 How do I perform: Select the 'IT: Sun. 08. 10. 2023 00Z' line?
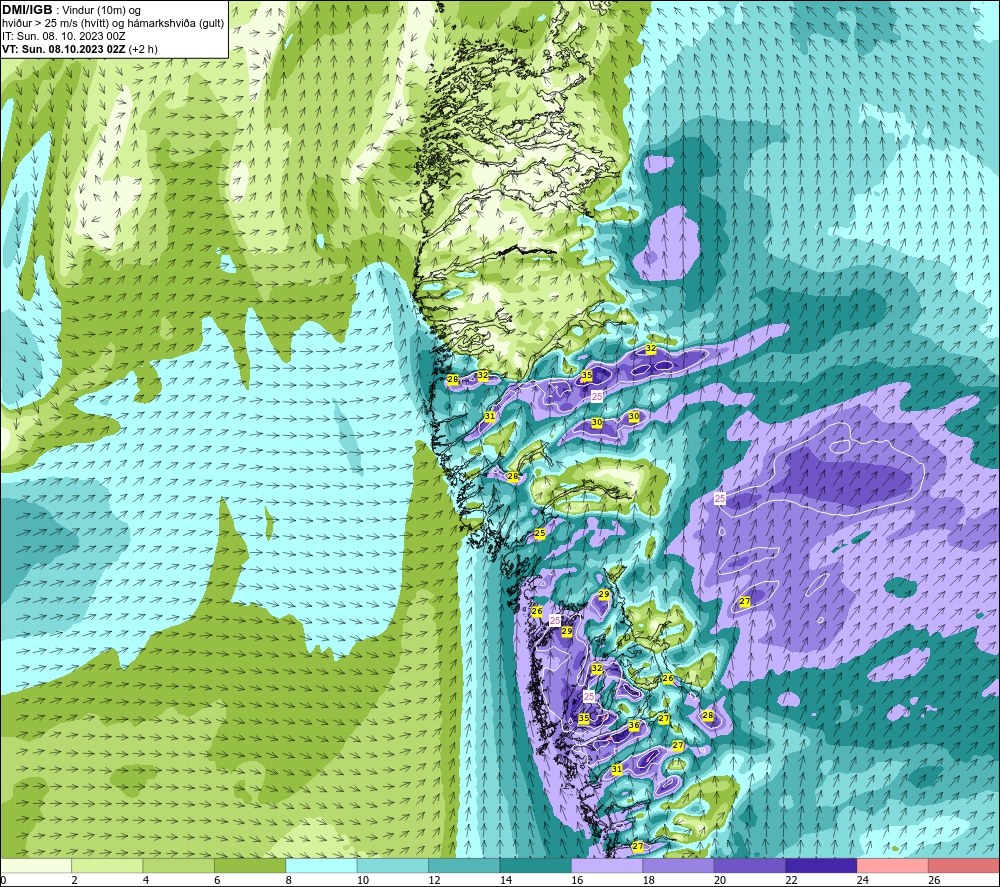tap(64, 36)
